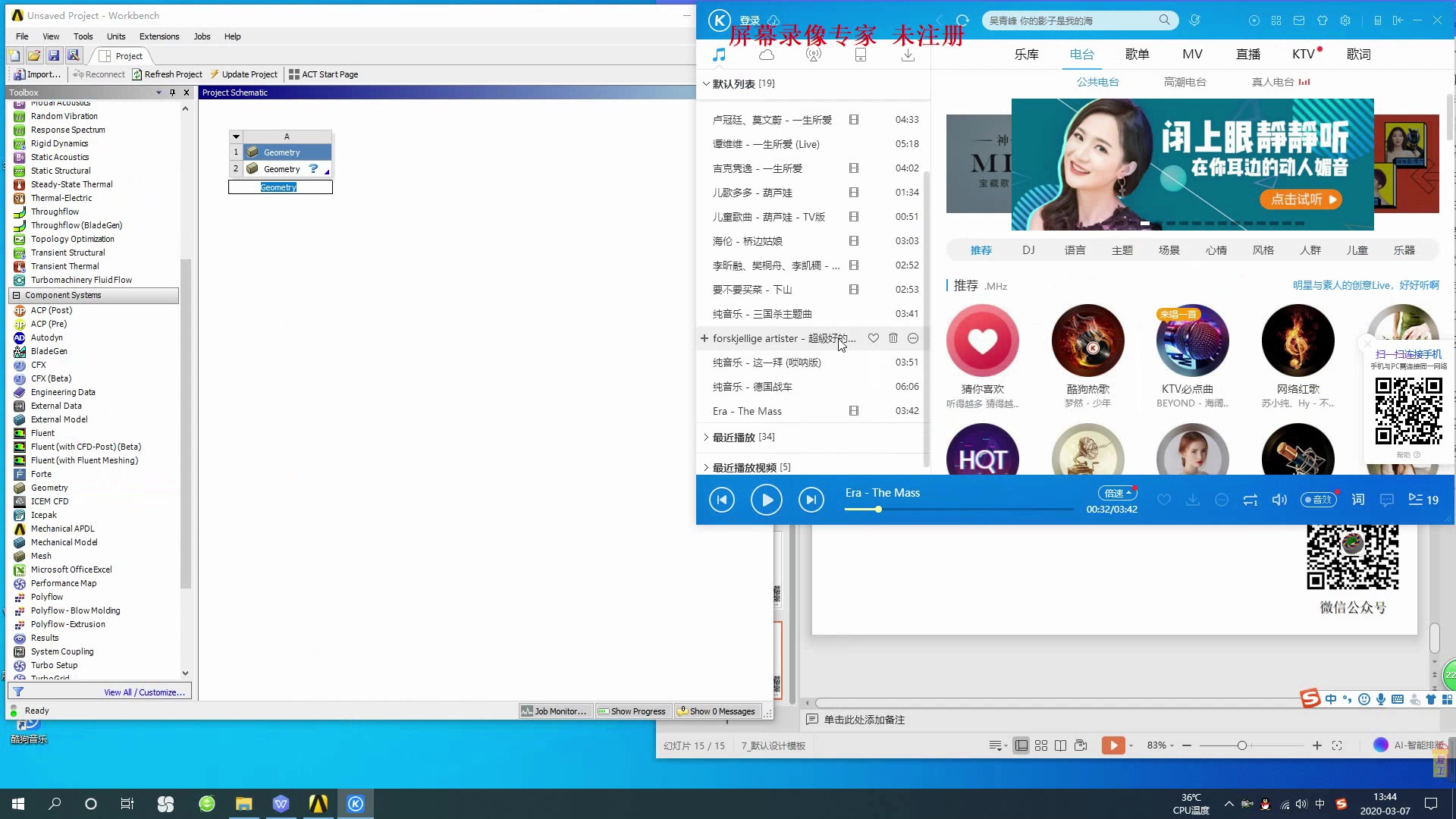Play the current song Era - The Mass
This screenshot has width=1456, height=819.
click(767, 500)
